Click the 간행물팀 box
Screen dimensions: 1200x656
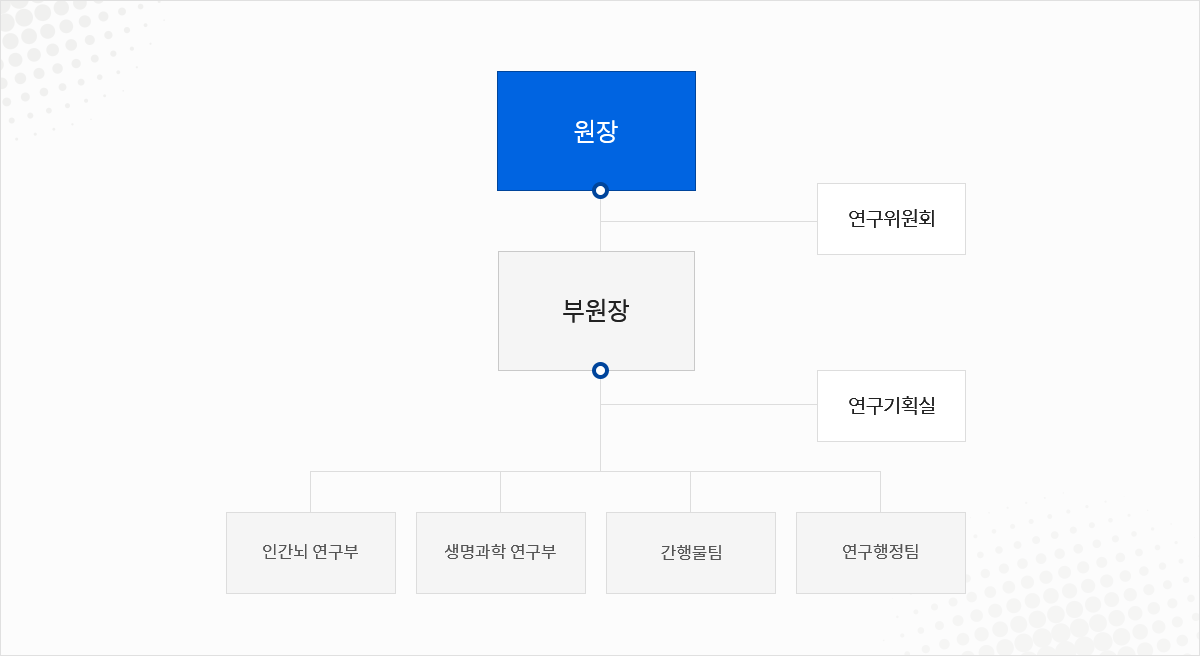click(x=691, y=553)
